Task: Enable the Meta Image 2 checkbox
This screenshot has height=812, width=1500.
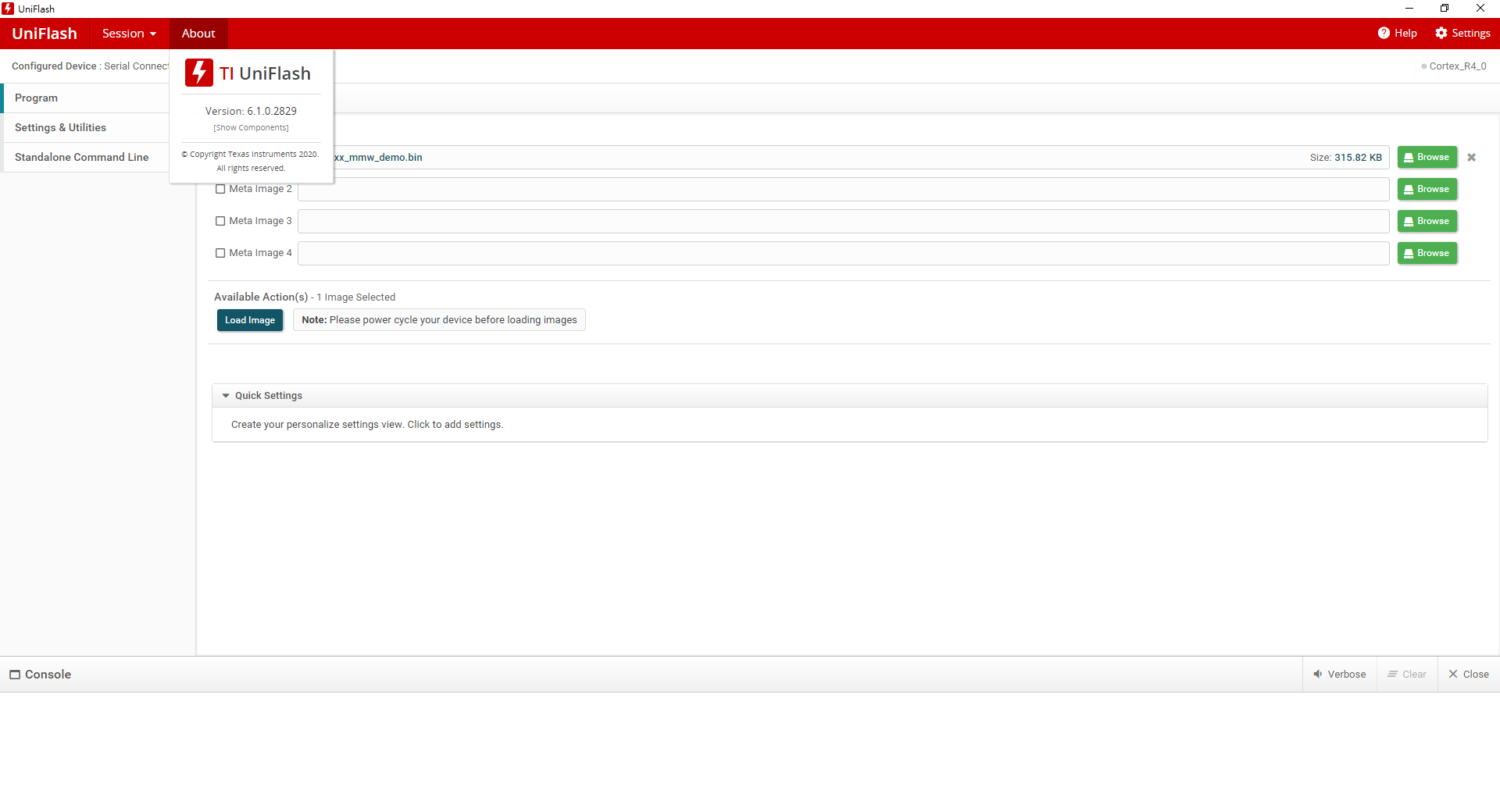Action: point(220,189)
